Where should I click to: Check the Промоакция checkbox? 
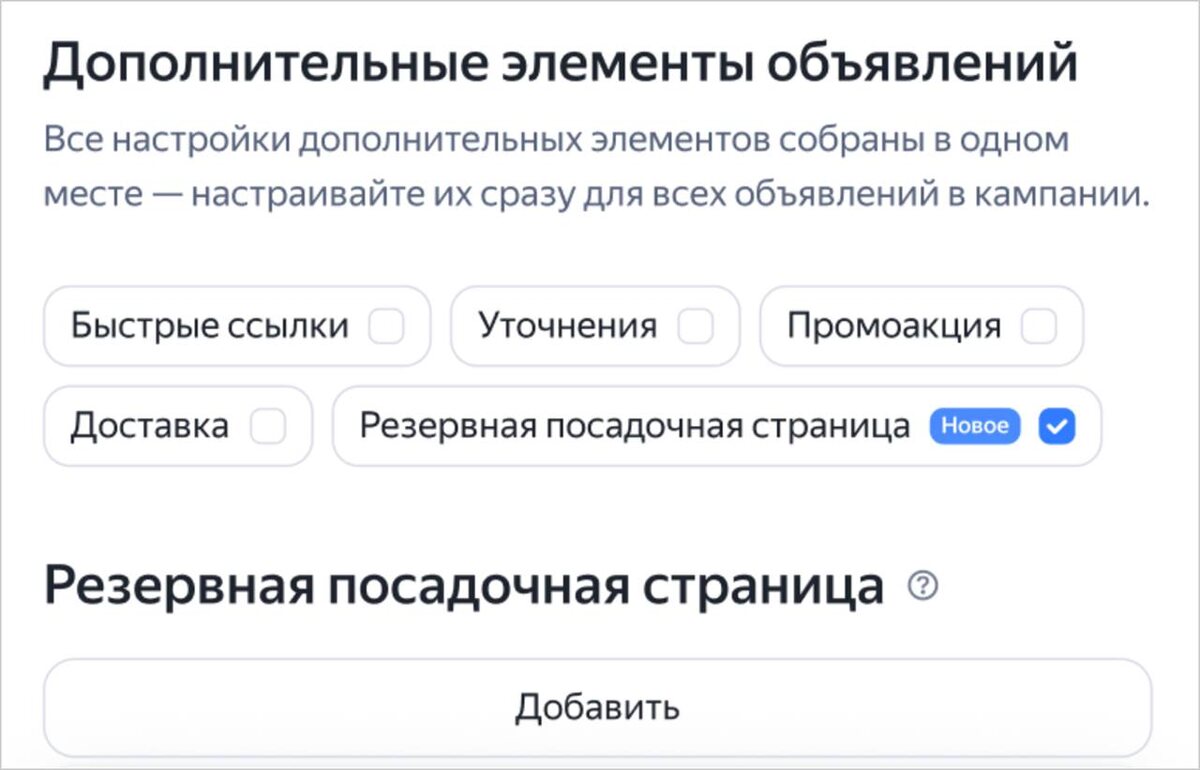click(1039, 327)
